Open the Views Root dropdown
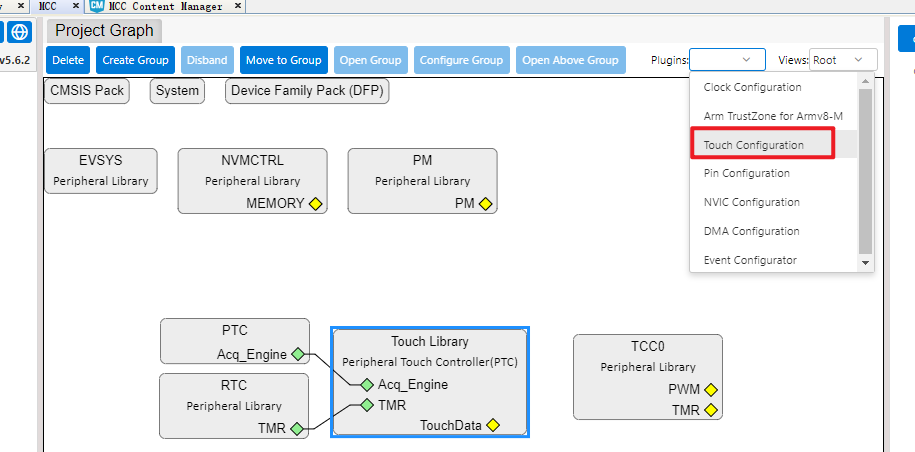This screenshot has width=915, height=452. (x=843, y=59)
